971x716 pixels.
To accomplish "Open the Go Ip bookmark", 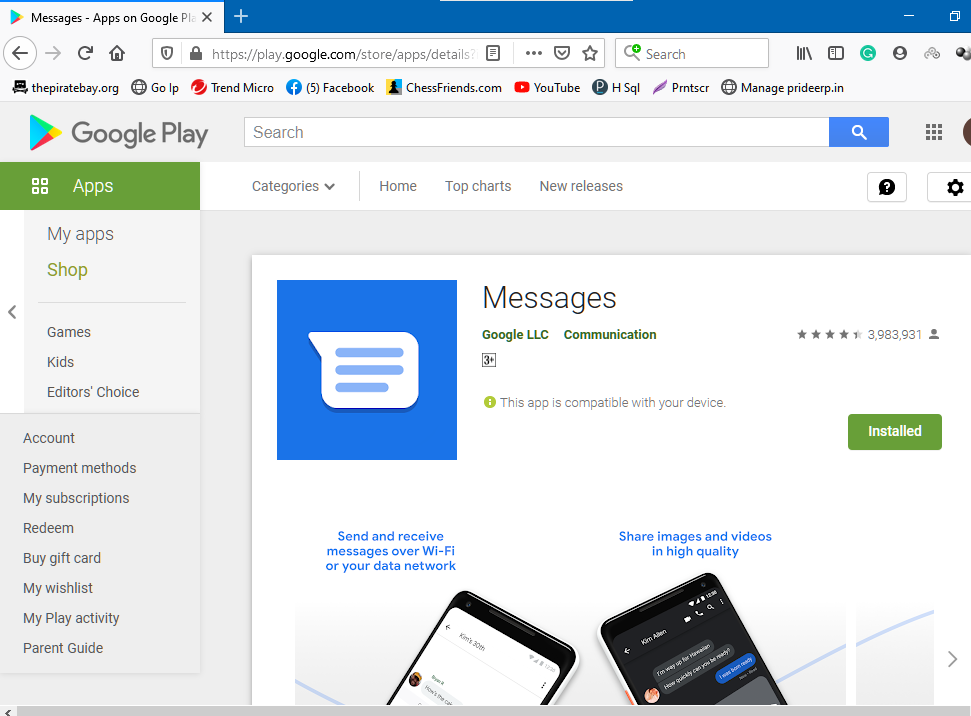I will pos(155,87).
